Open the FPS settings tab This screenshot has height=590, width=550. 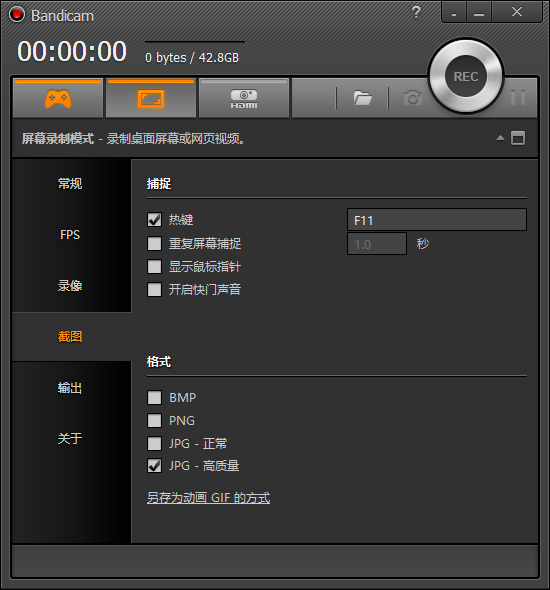point(70,234)
